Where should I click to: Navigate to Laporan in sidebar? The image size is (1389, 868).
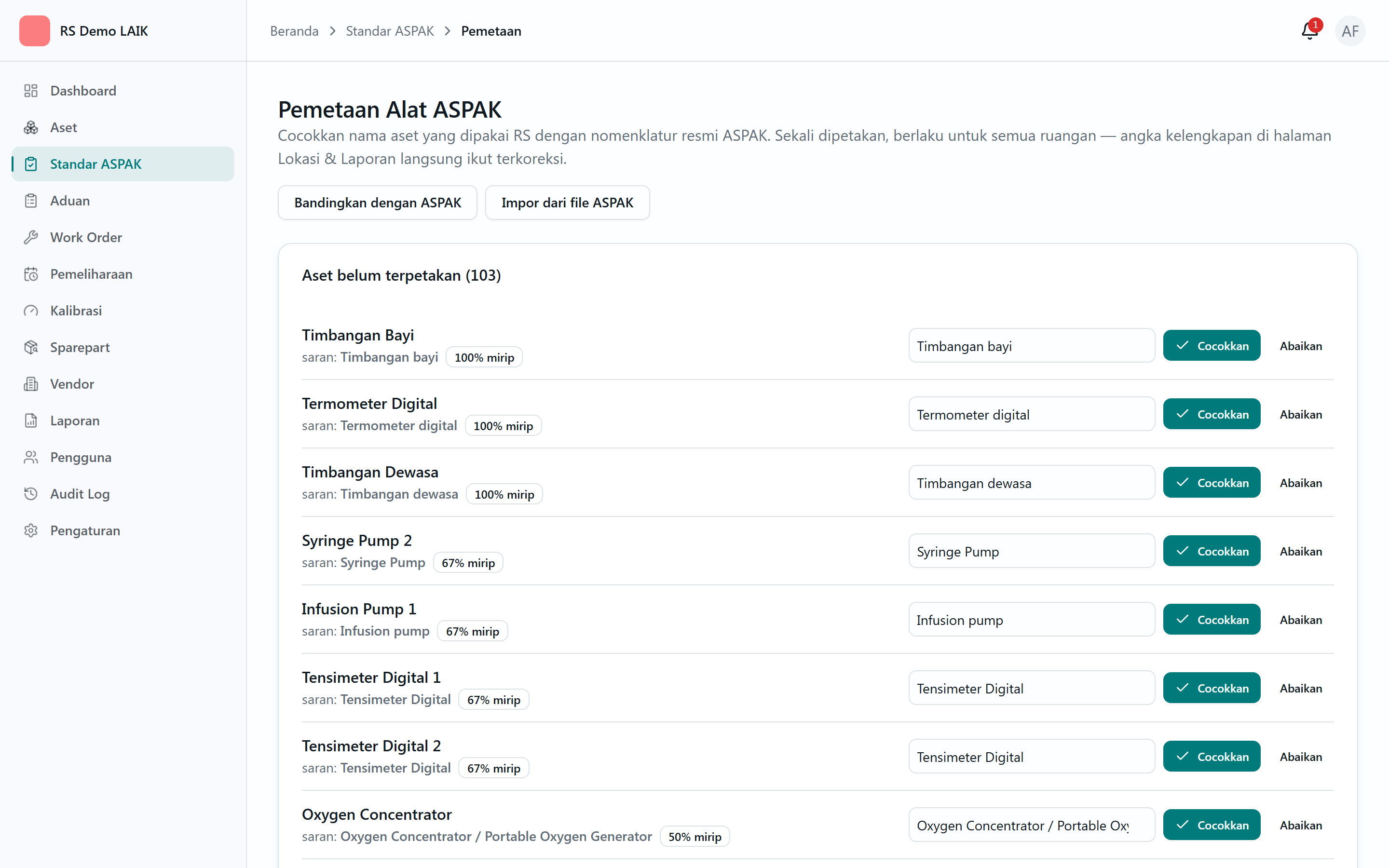click(x=123, y=421)
